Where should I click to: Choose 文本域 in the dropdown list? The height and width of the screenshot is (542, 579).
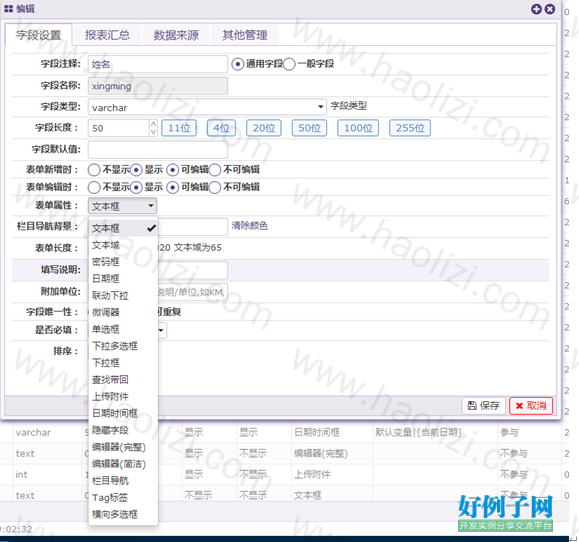point(123,245)
